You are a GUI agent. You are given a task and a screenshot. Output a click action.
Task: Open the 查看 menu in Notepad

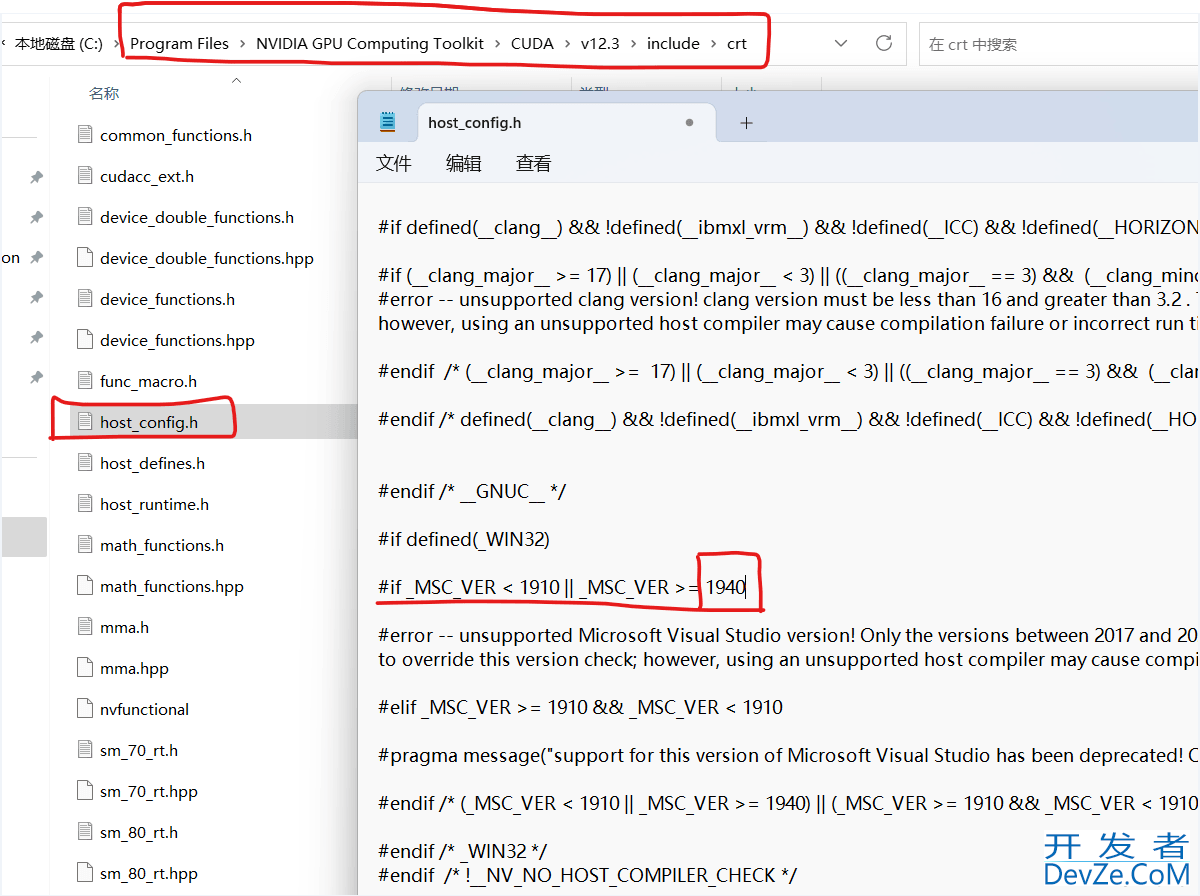533,164
